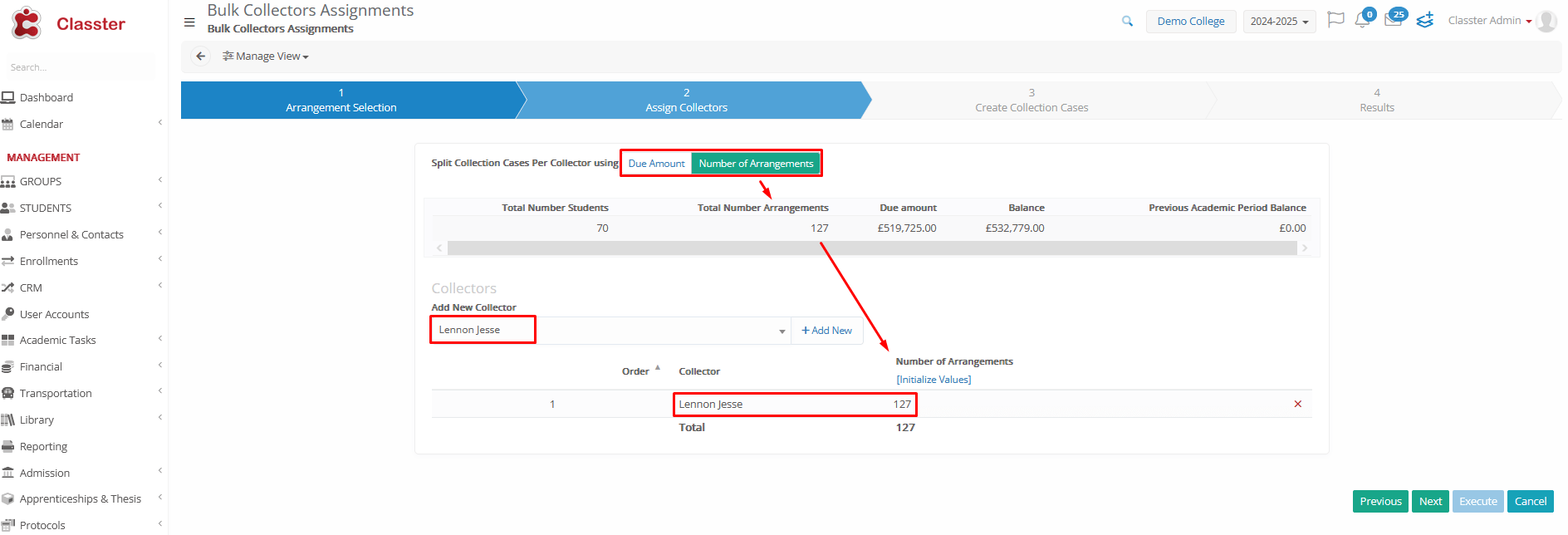Sort by Order column header
This screenshot has width=1568, height=535.
tap(636, 371)
